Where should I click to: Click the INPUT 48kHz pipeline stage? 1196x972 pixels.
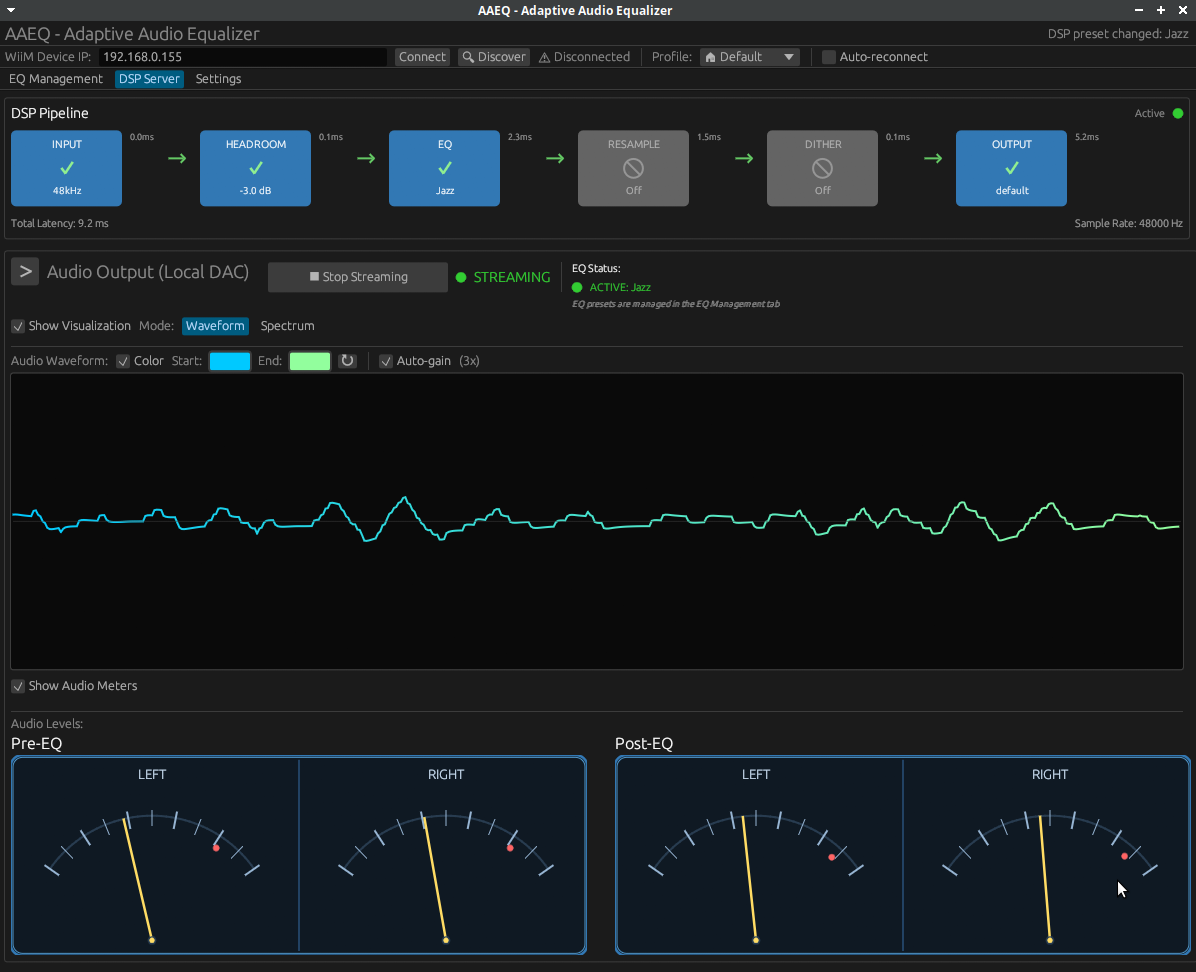pos(66,168)
